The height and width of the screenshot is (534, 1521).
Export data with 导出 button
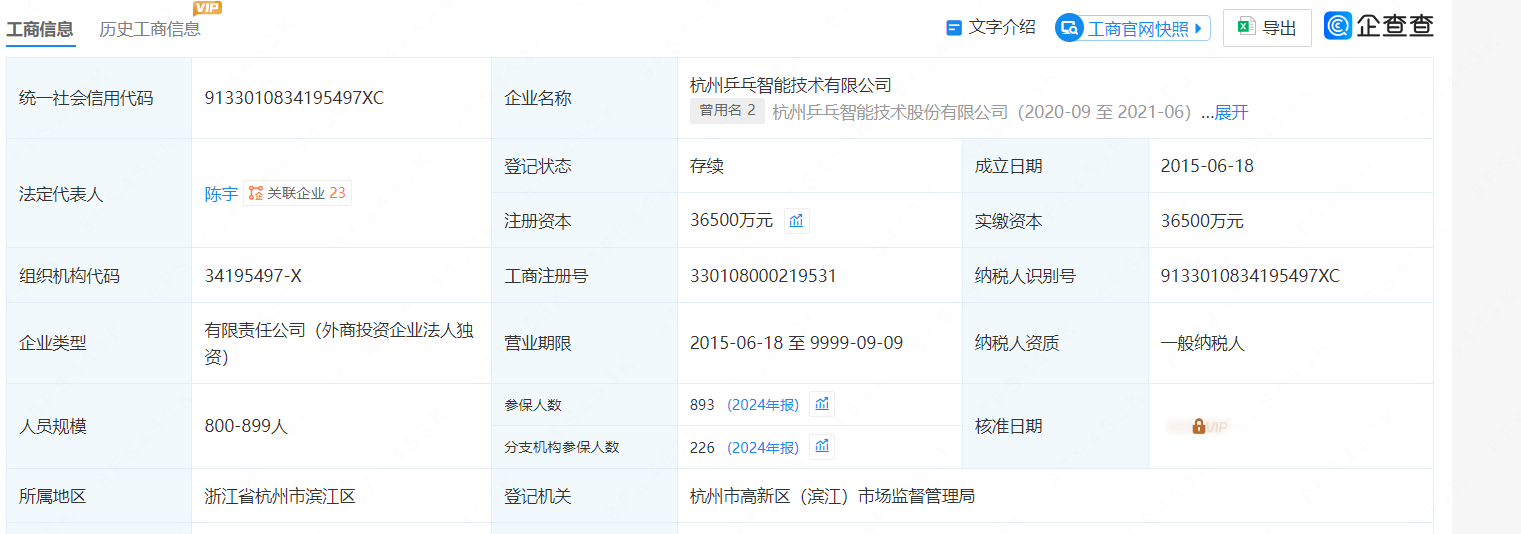coord(1267,28)
